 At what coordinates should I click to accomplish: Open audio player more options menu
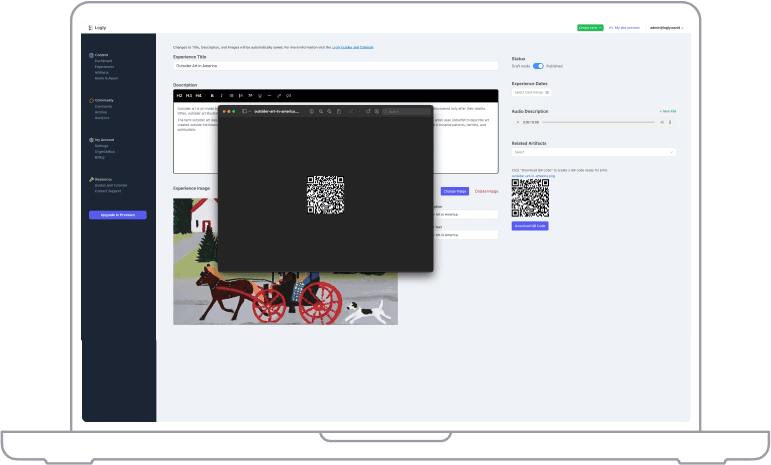pyautogui.click(x=670, y=122)
